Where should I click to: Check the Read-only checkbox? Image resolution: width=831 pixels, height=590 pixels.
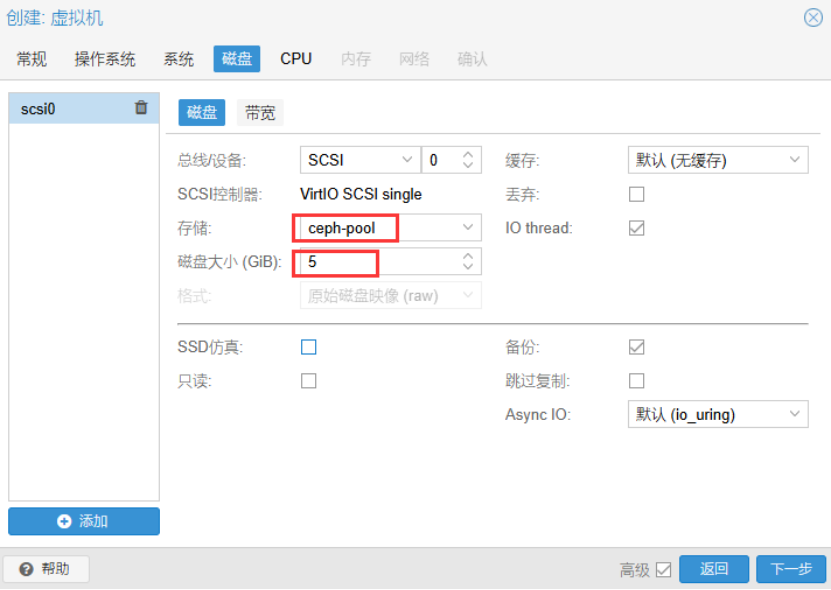(309, 381)
